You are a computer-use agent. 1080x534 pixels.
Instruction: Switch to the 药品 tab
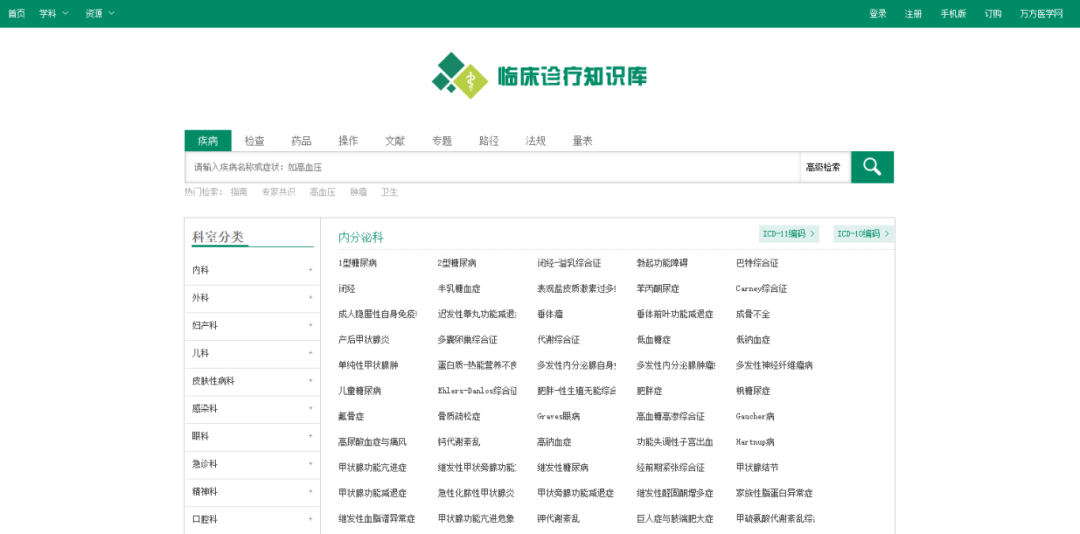[x=301, y=141]
